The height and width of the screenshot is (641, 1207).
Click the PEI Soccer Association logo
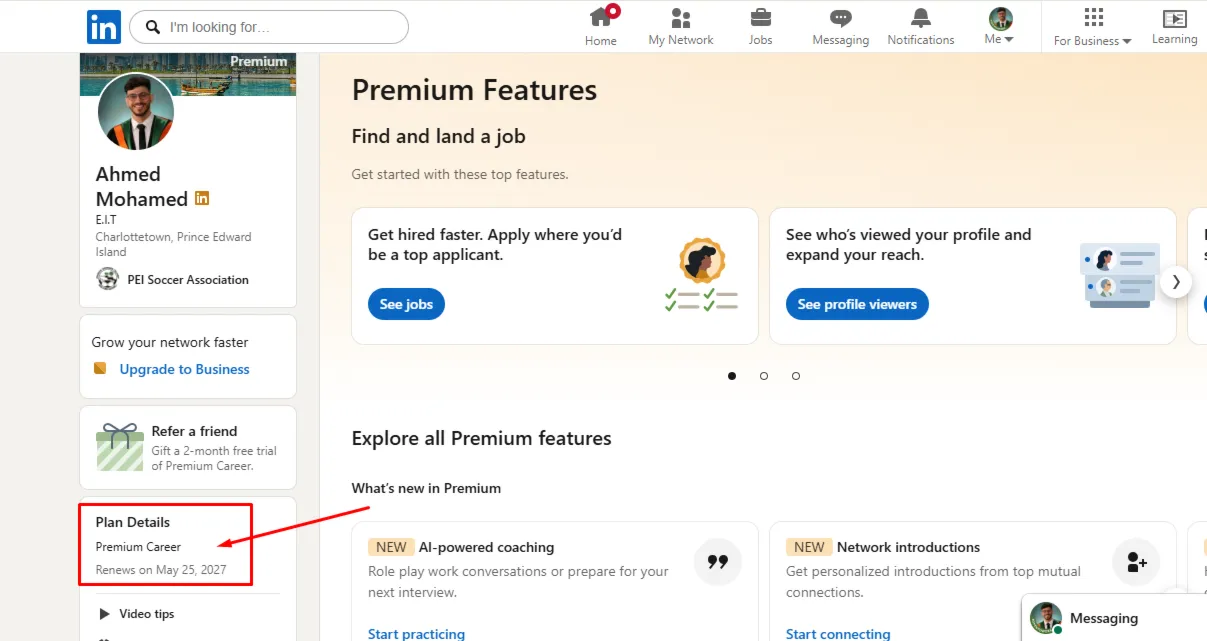click(x=107, y=280)
